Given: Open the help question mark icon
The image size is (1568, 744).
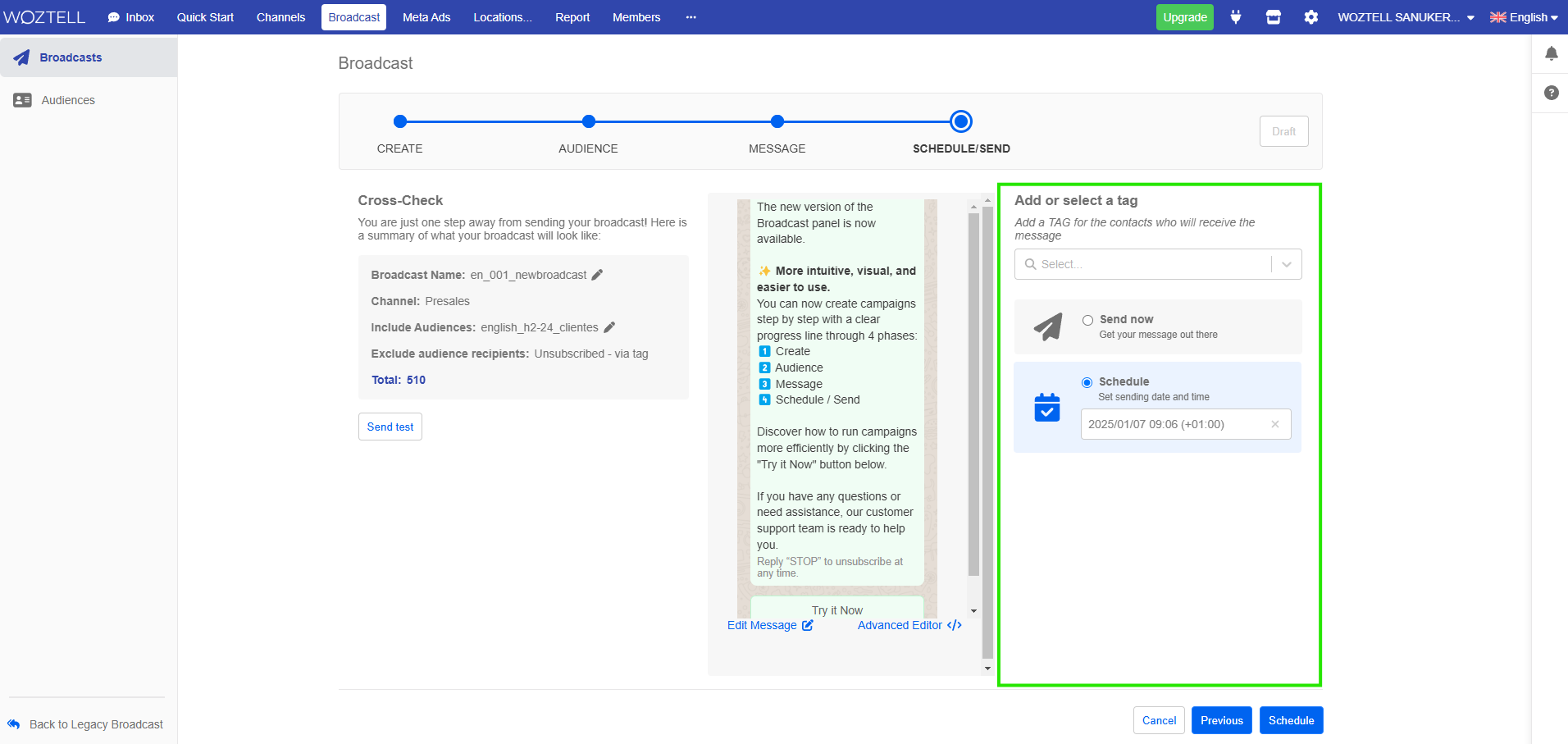Looking at the screenshot, I should tap(1551, 93).
